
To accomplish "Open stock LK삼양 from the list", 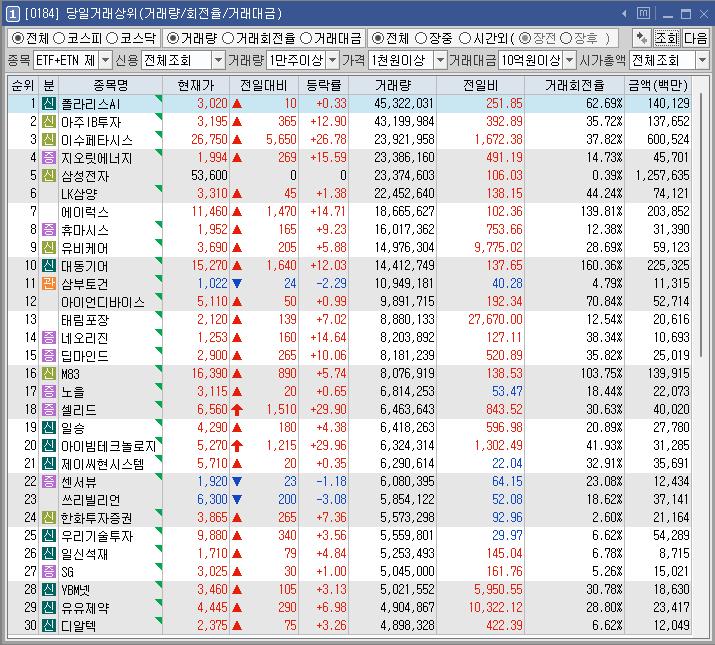I will click(79, 194).
